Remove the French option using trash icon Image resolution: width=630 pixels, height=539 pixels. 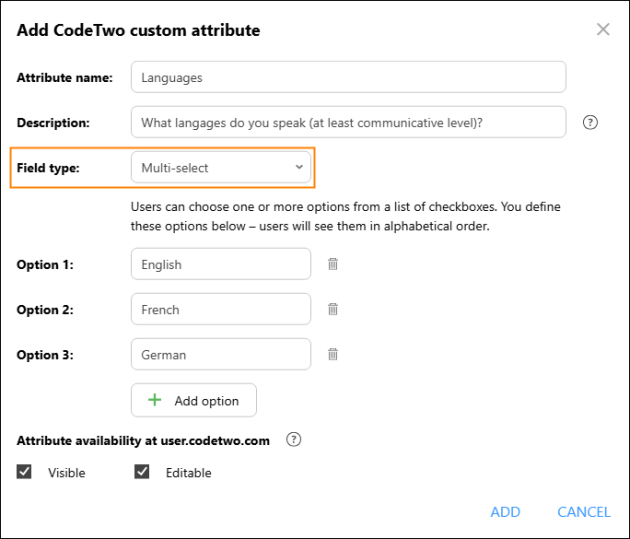tap(333, 309)
